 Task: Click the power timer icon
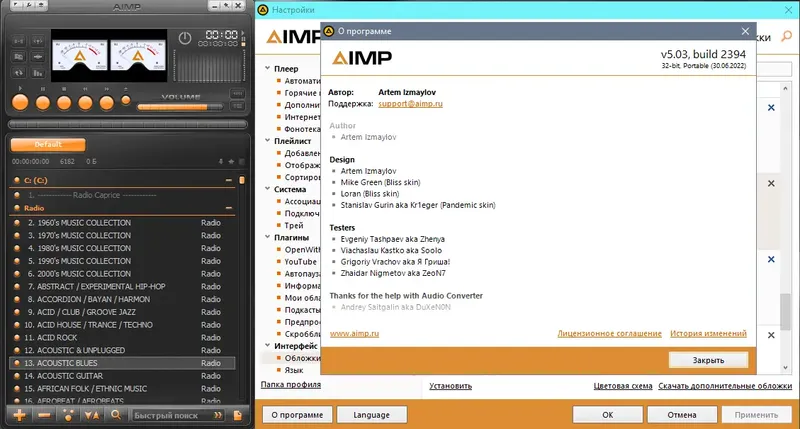tap(185, 38)
